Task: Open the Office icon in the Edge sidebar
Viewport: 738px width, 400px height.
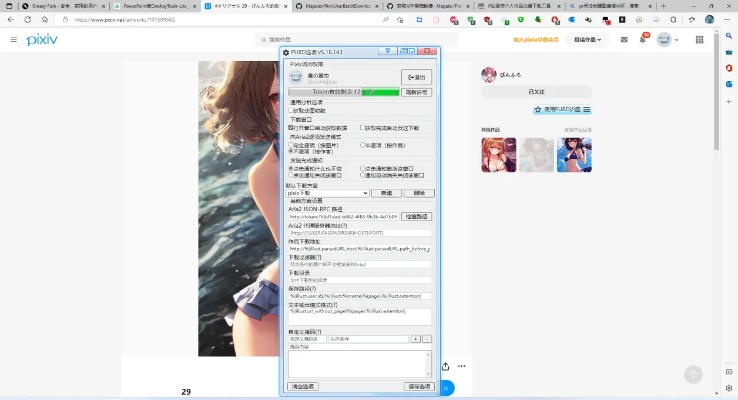Action: [729, 68]
